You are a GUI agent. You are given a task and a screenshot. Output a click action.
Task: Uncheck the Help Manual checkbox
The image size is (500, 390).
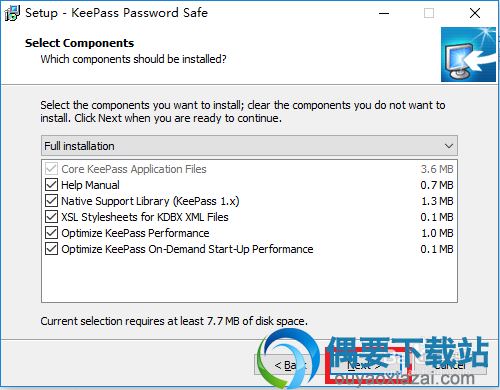click(51, 185)
